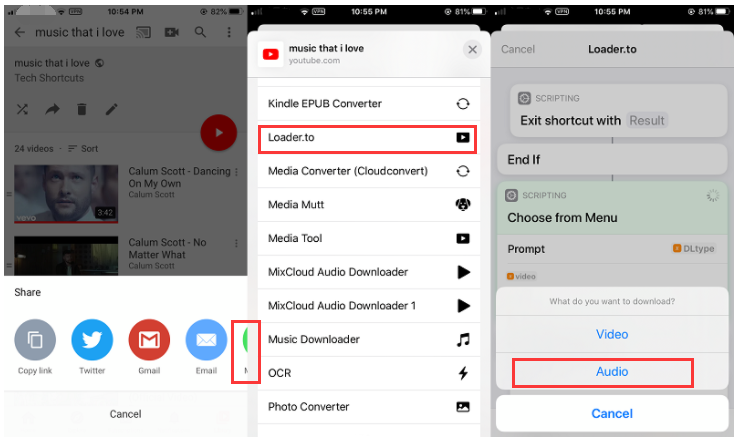The width and height of the screenshot is (741, 445).
Task: Choose Audio as the download type
Action: tap(612, 372)
